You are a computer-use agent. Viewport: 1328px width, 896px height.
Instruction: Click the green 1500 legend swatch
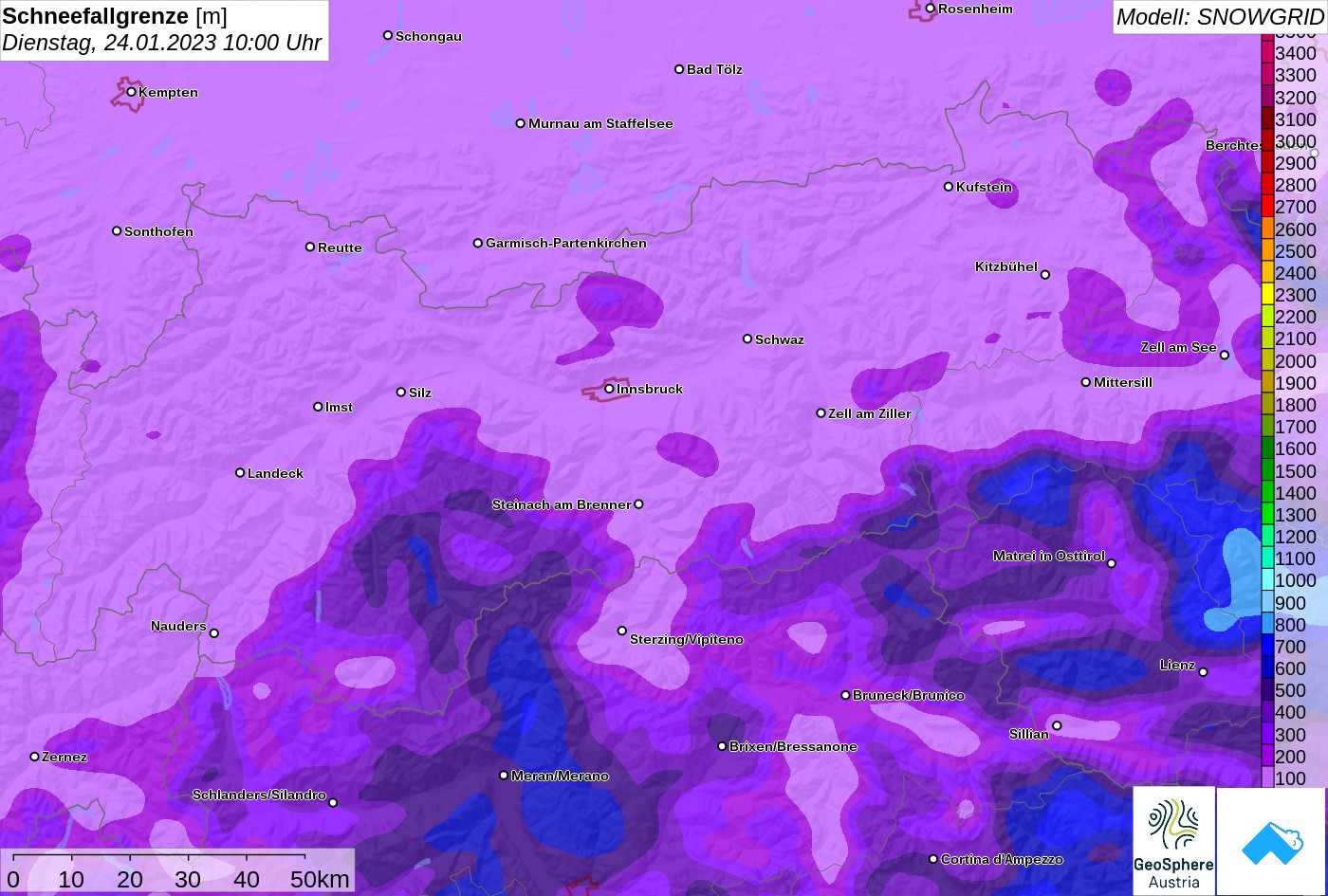point(1266,471)
